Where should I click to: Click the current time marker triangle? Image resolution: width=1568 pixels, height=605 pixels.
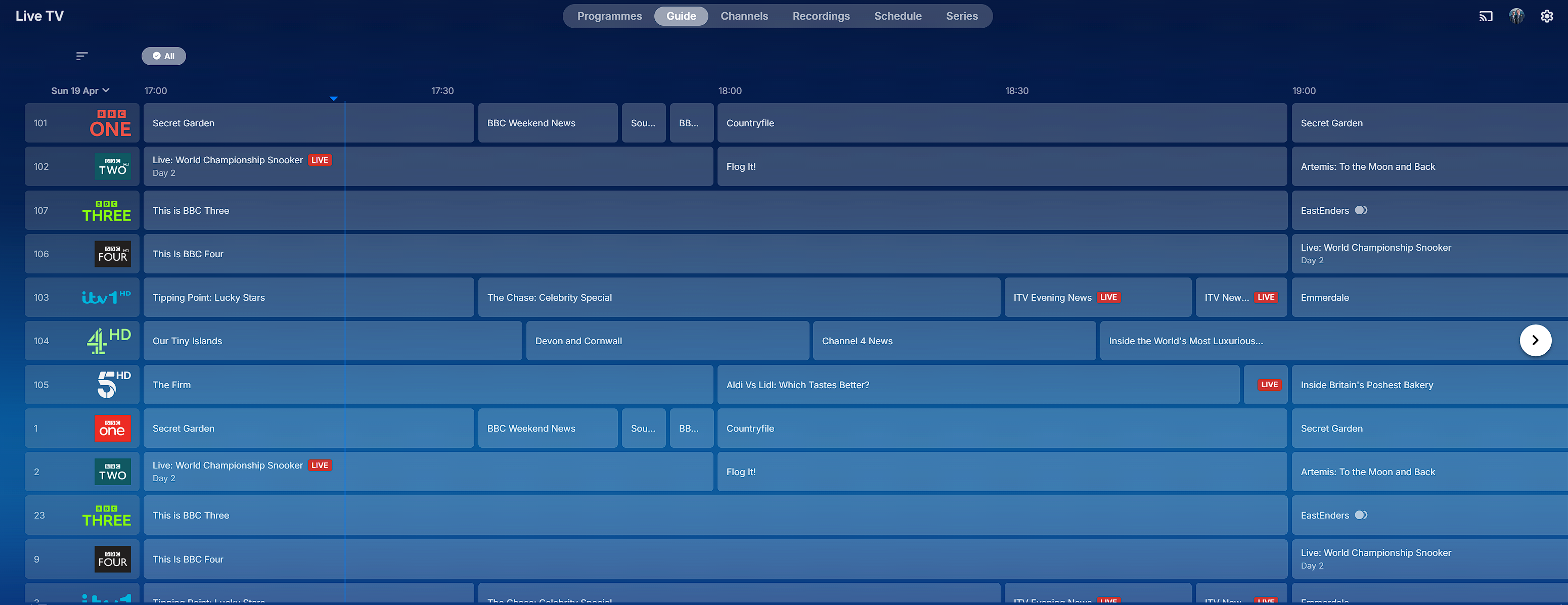click(x=334, y=98)
